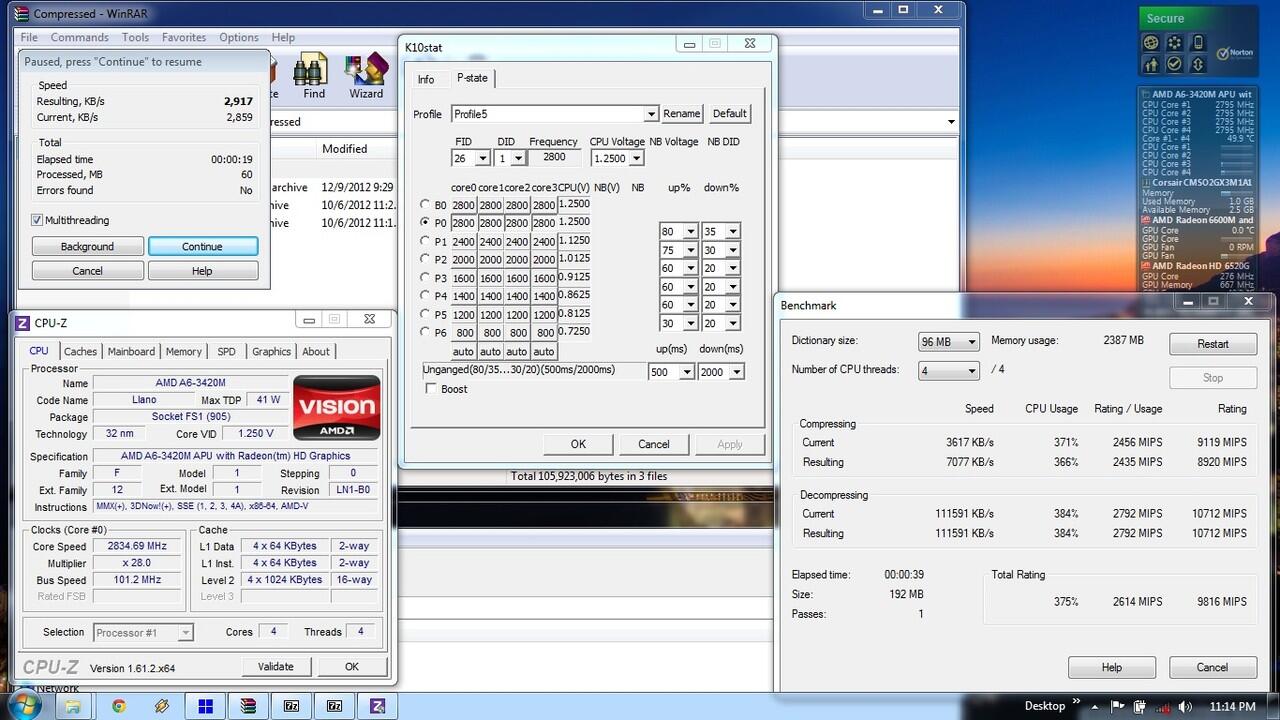Image resolution: width=1280 pixels, height=720 pixels.
Task: Click the third pinned taskbar icon beside Chrome
Action: click(x=162, y=706)
